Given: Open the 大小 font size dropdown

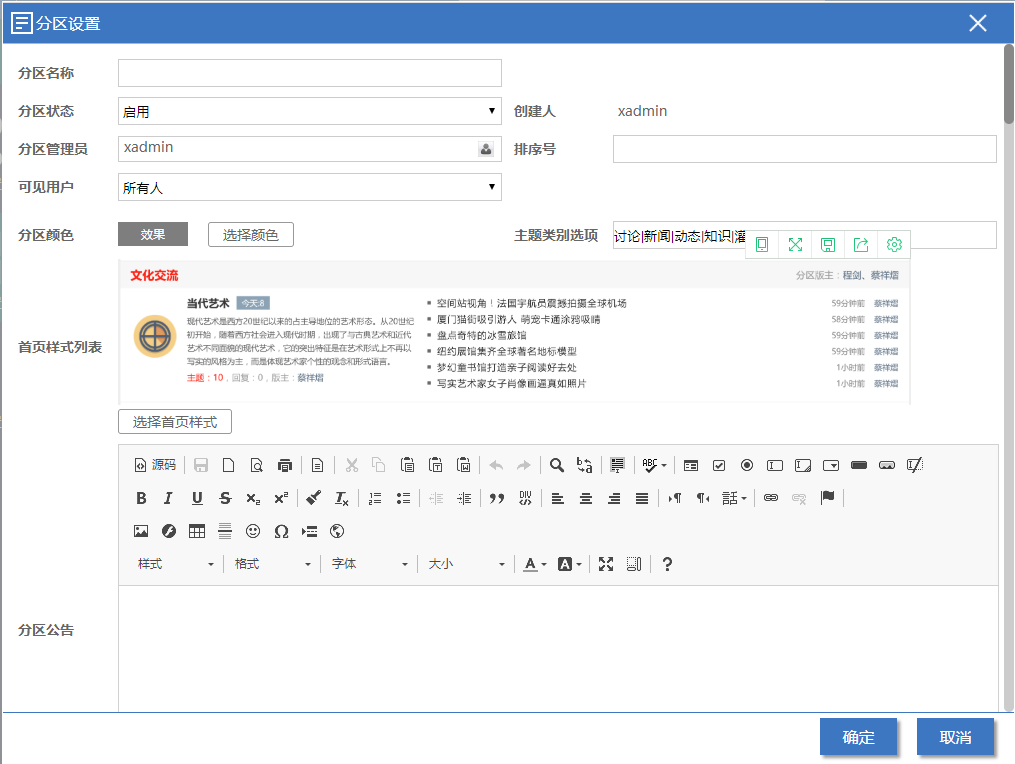Looking at the screenshot, I should 466,564.
